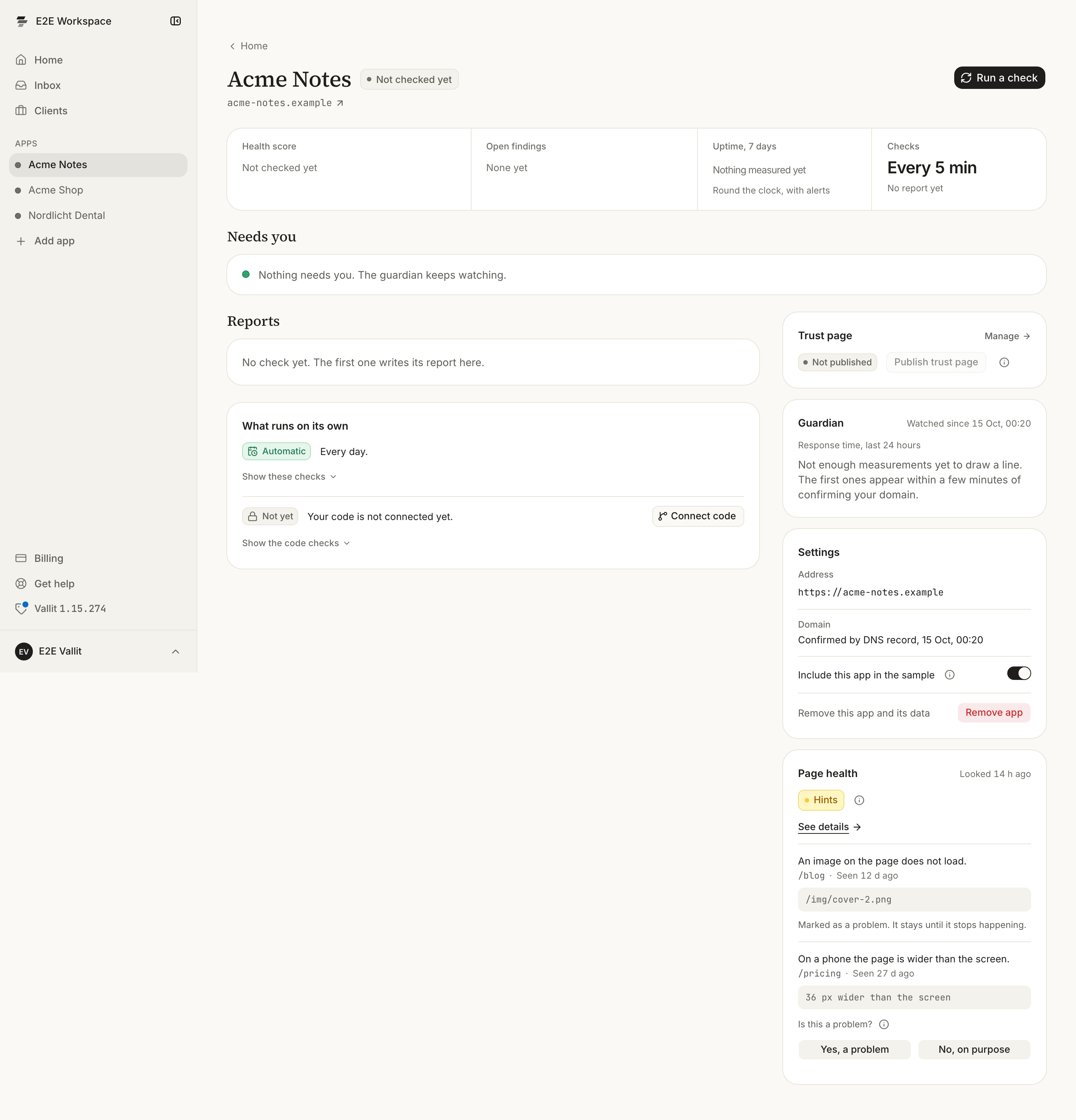Open the Inbox section
Screen dimensions: 1076x1120
coord(98,85)
